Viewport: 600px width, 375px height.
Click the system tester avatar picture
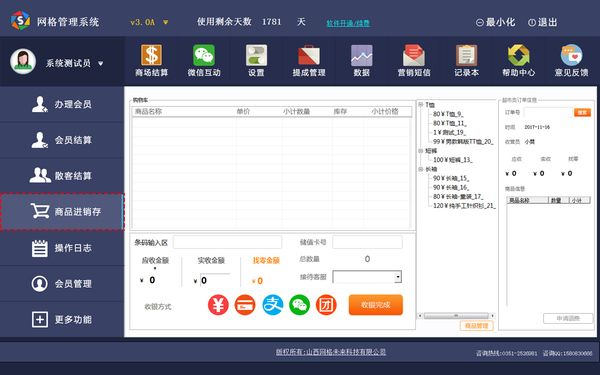(23, 62)
